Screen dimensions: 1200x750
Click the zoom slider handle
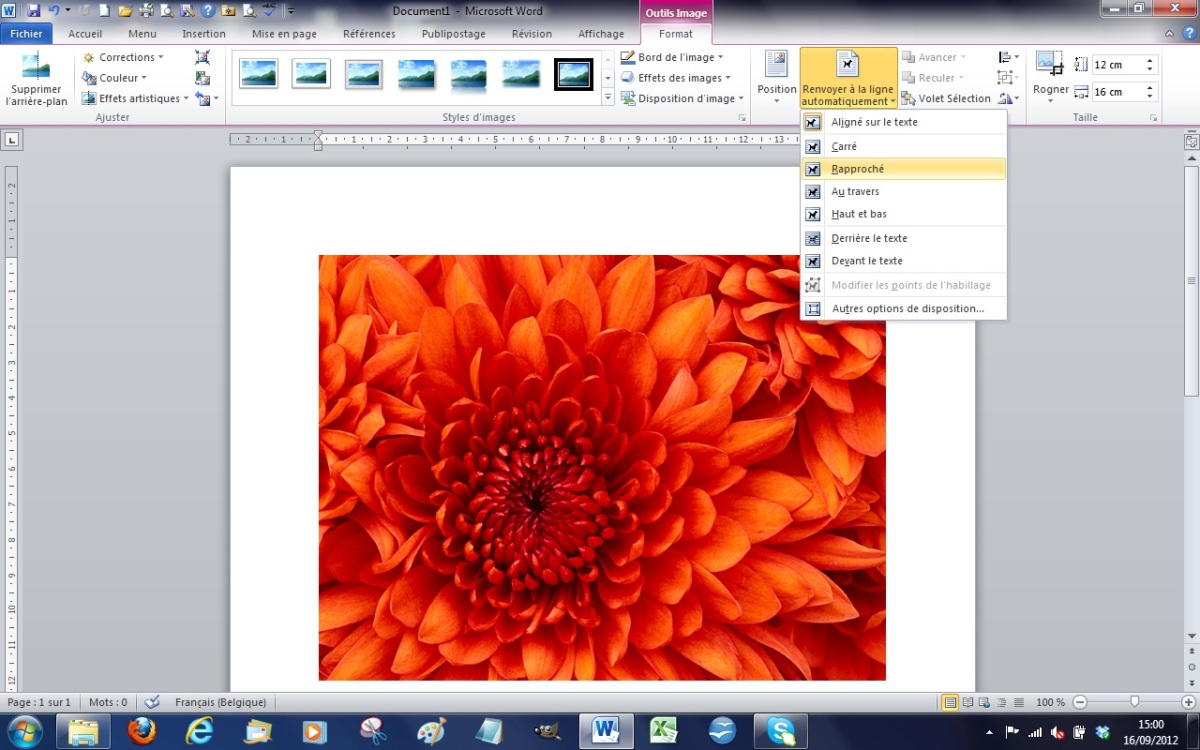click(1134, 702)
